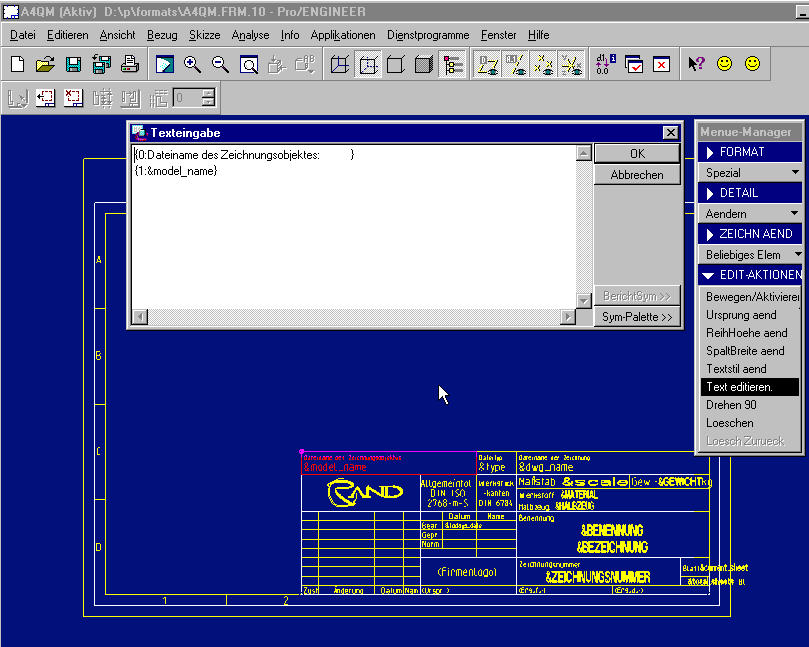Save drawing with the floppy disk icon

coord(73,64)
